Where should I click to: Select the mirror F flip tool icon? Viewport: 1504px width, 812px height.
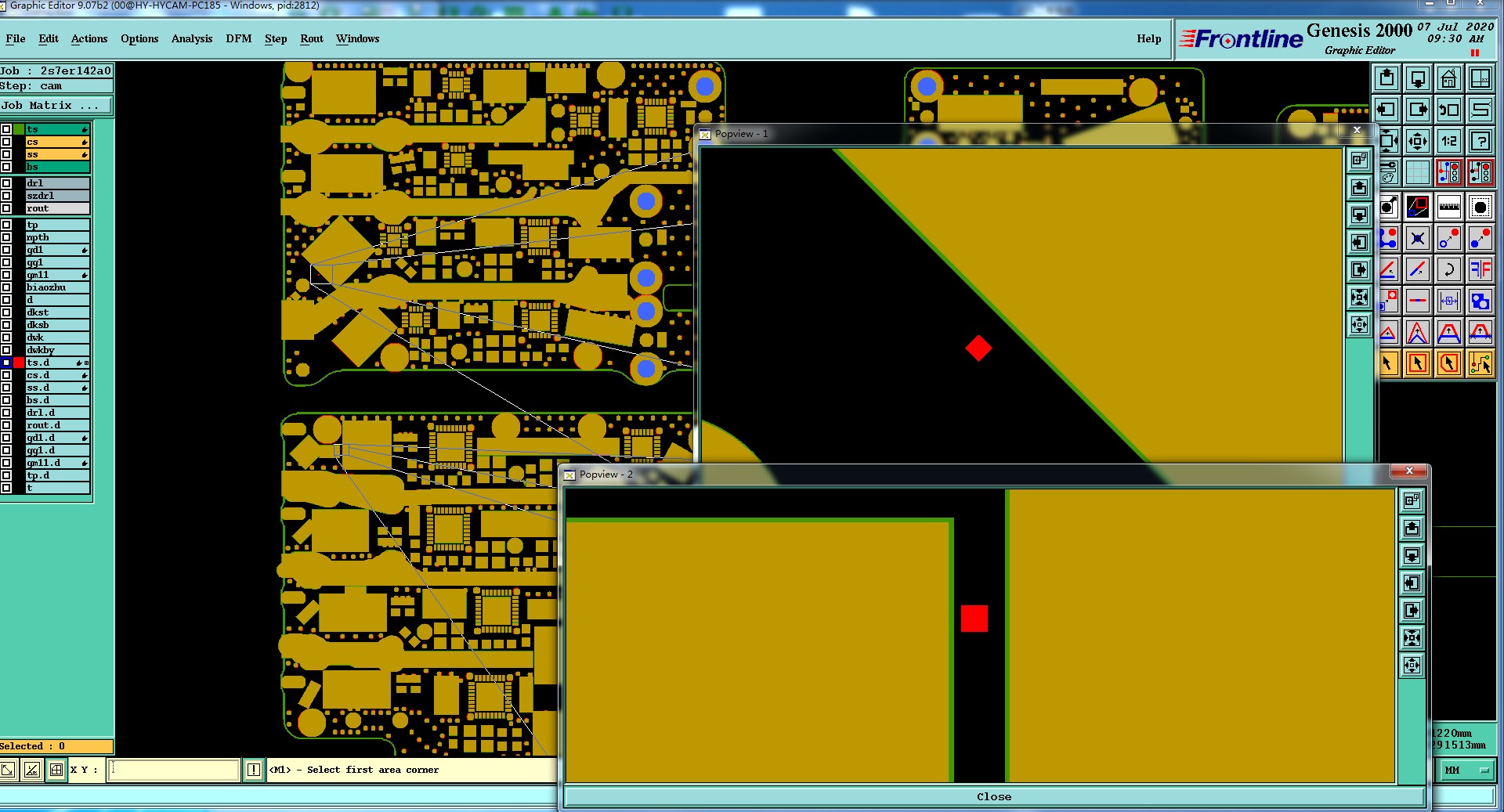(x=1480, y=269)
